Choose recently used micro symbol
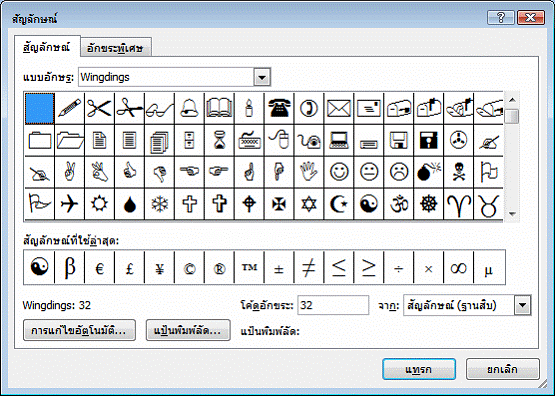555x396 pixels. pos(488,267)
